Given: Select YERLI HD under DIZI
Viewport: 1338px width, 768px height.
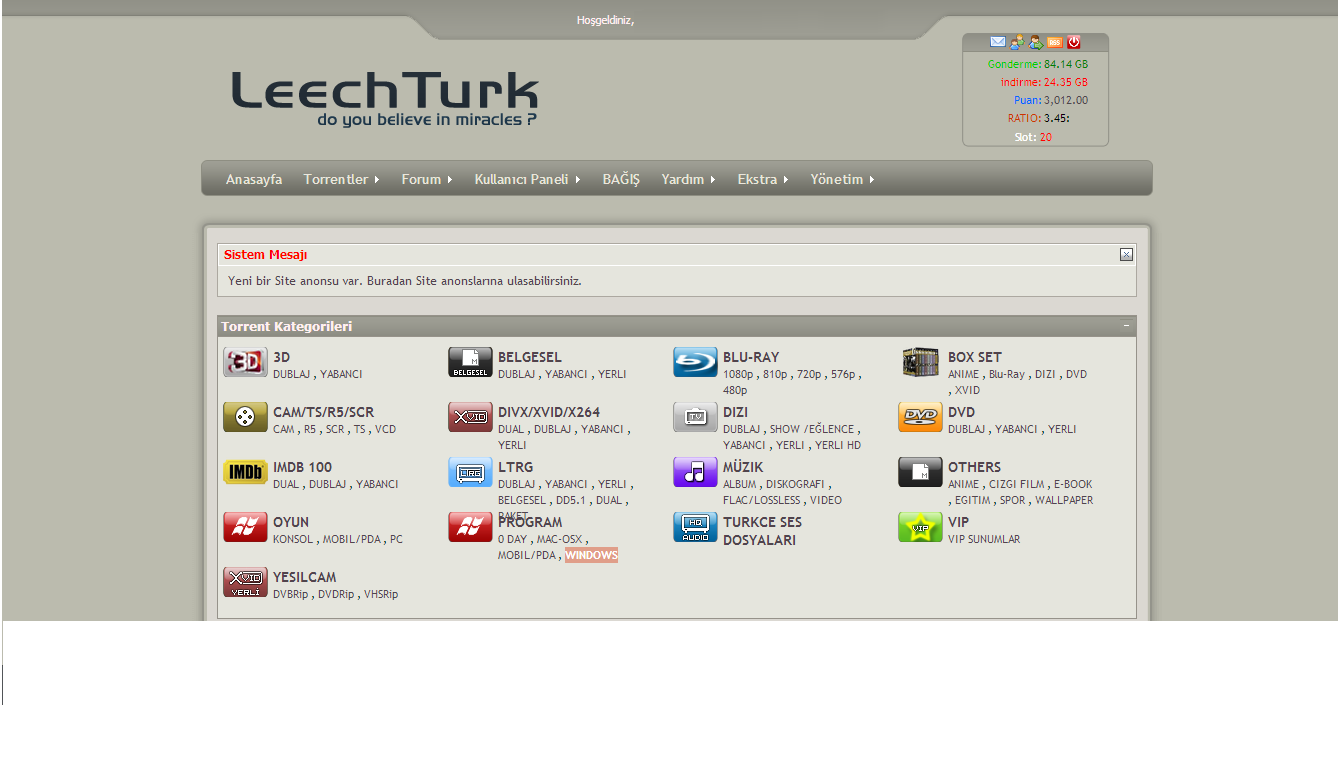Looking at the screenshot, I should tap(838, 445).
